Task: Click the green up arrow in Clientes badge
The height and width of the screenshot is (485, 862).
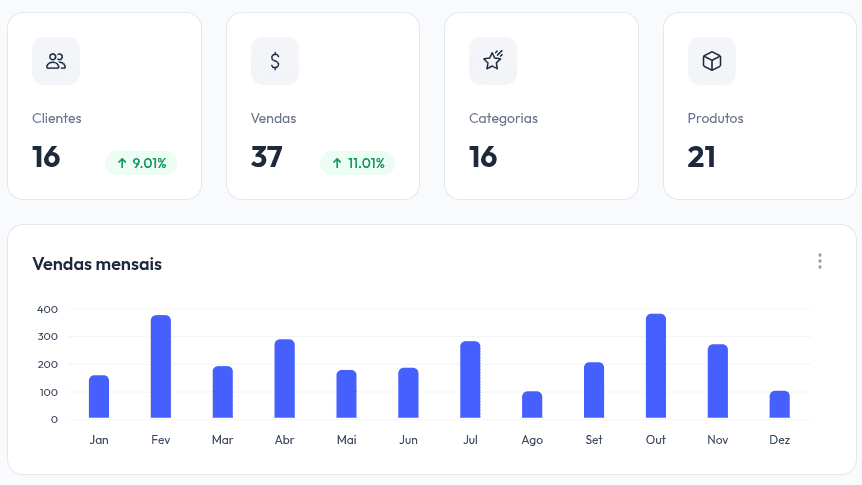Action: 122,163
